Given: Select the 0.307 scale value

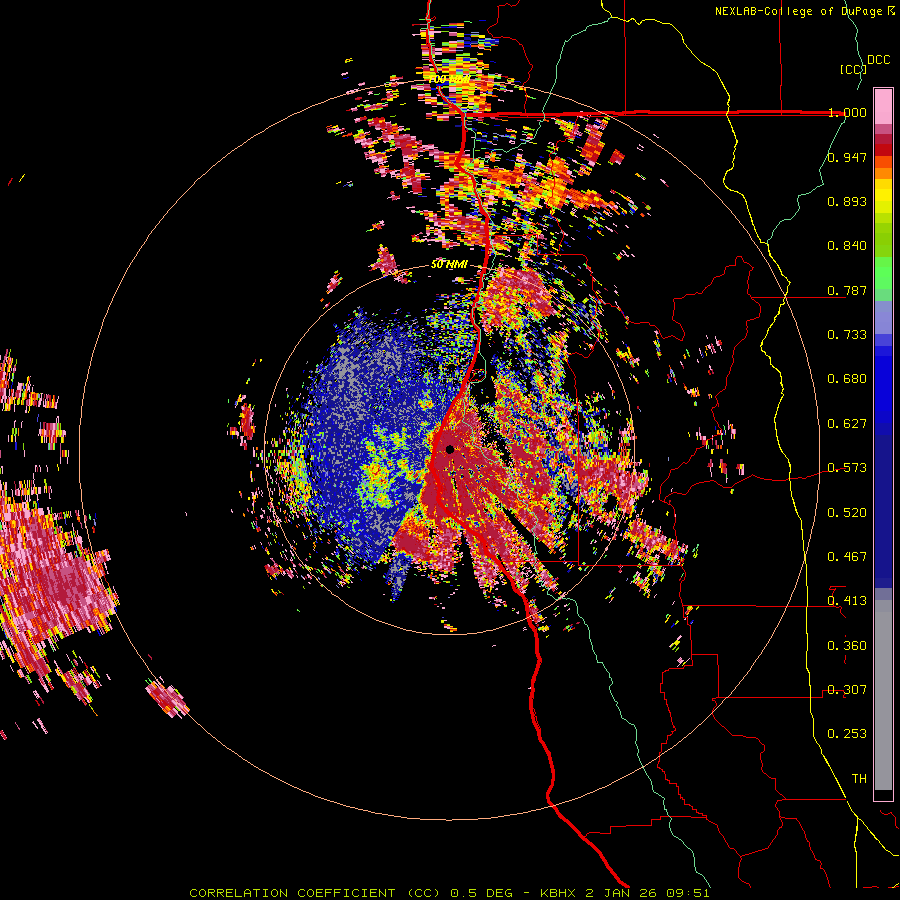Looking at the screenshot, I should tap(847, 690).
